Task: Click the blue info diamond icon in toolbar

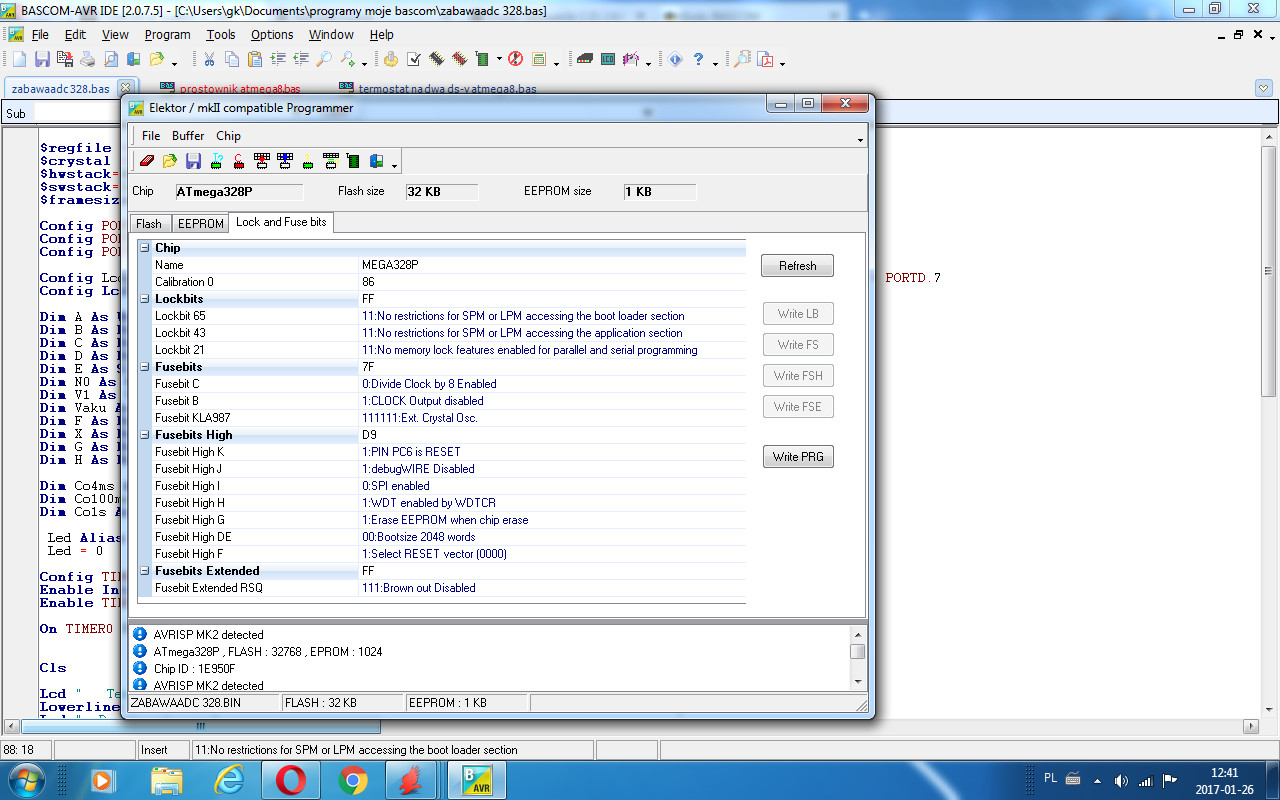Action: tap(675, 59)
